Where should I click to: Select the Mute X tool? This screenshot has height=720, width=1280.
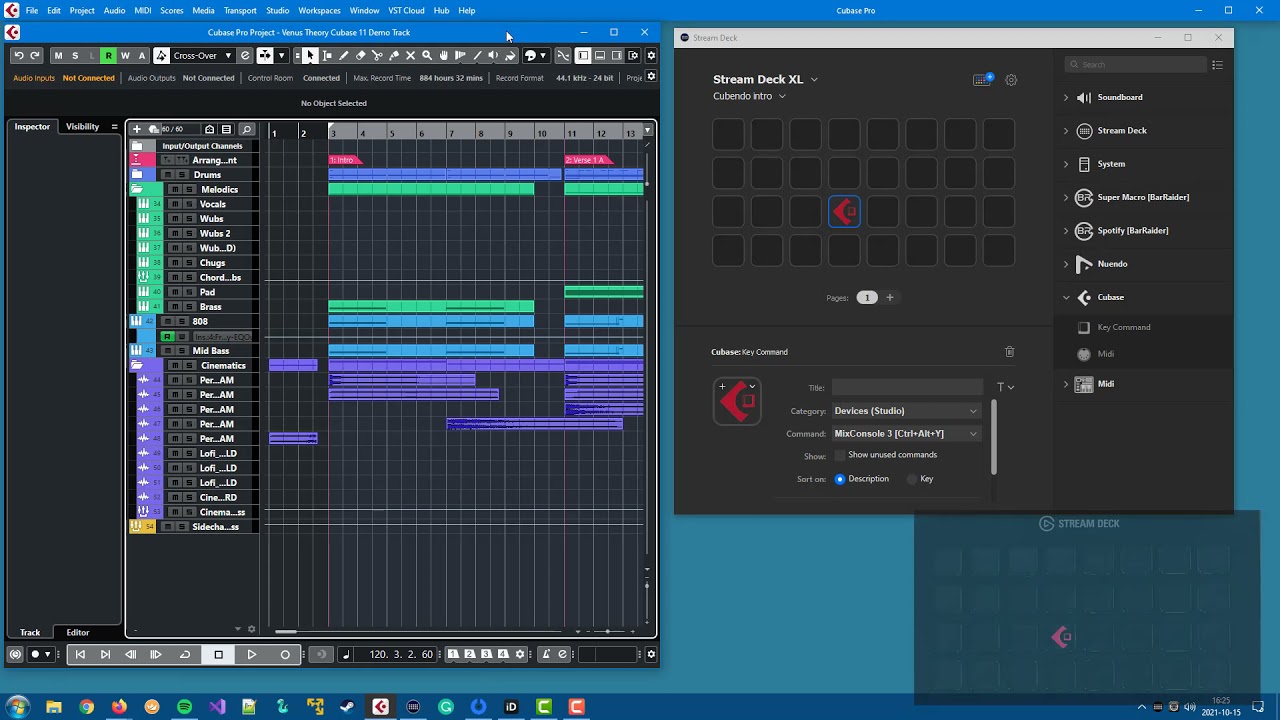tap(410, 56)
